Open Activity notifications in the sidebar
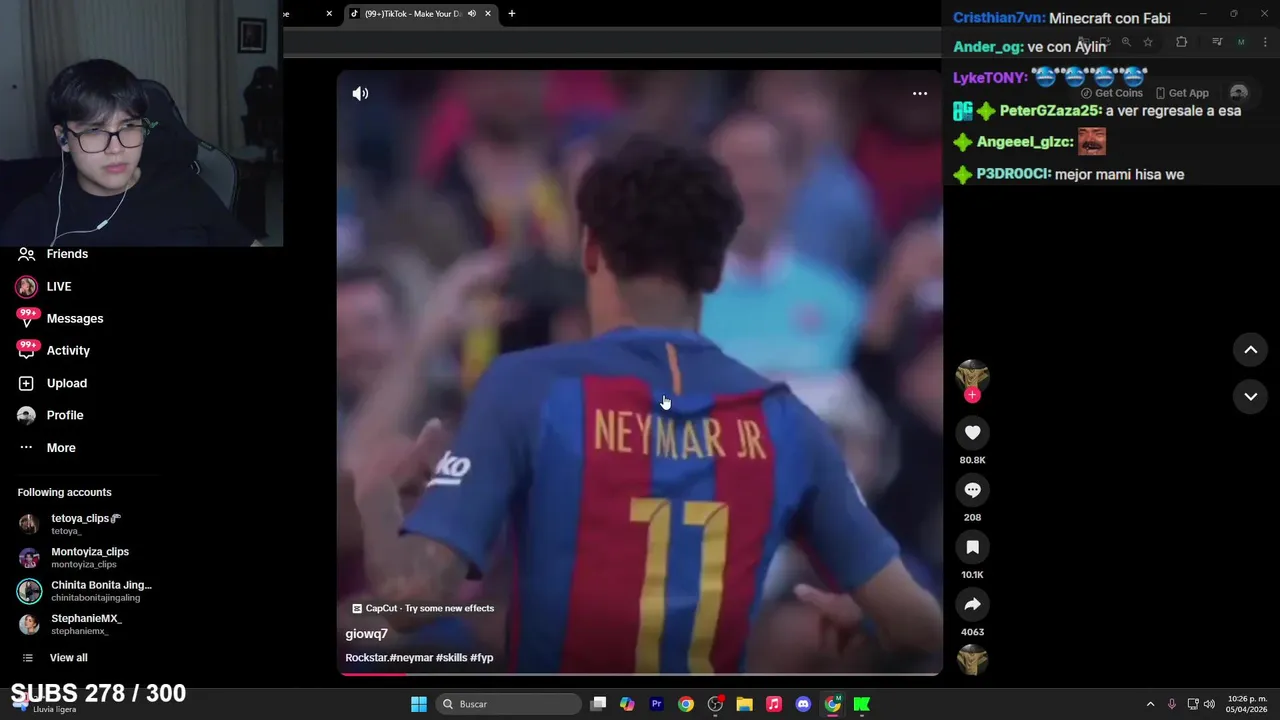1280x720 pixels. (68, 350)
